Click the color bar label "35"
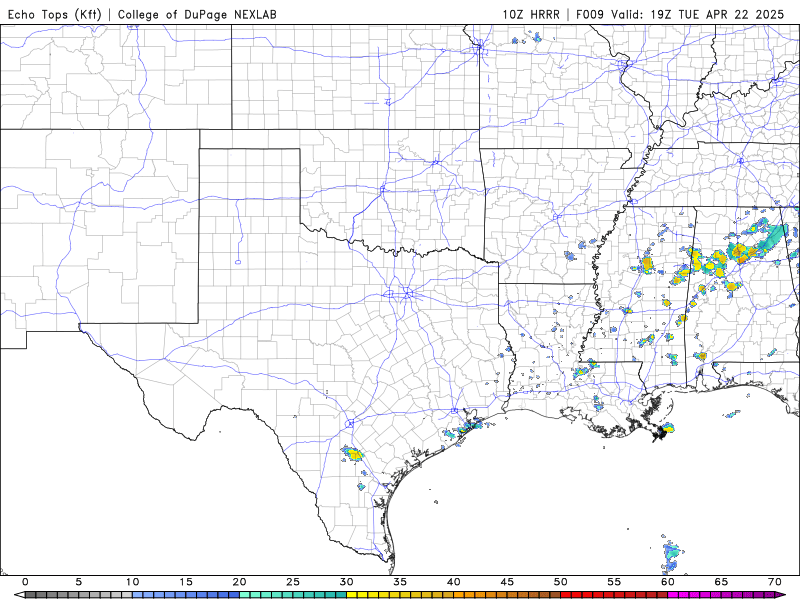800x600 pixels. point(400,582)
